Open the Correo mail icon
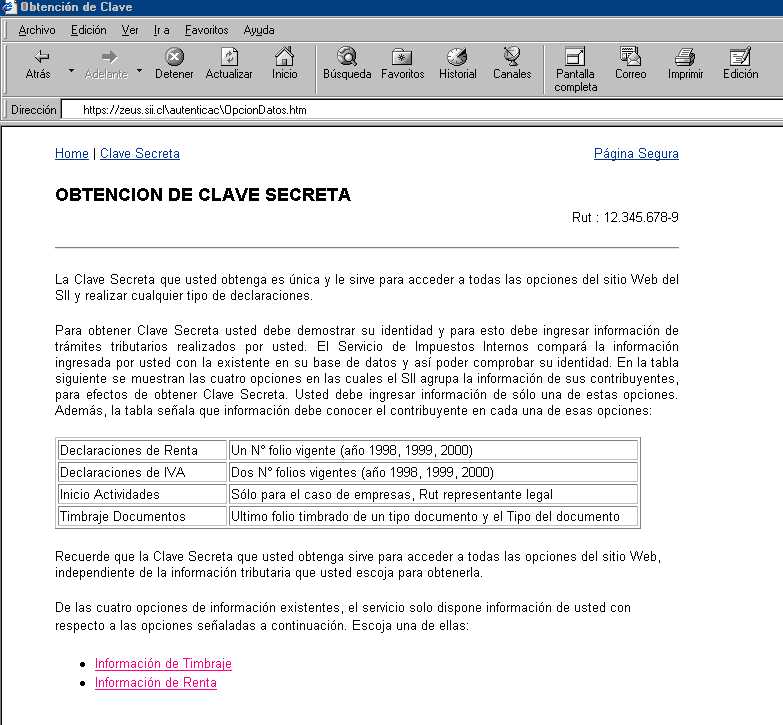 630,58
